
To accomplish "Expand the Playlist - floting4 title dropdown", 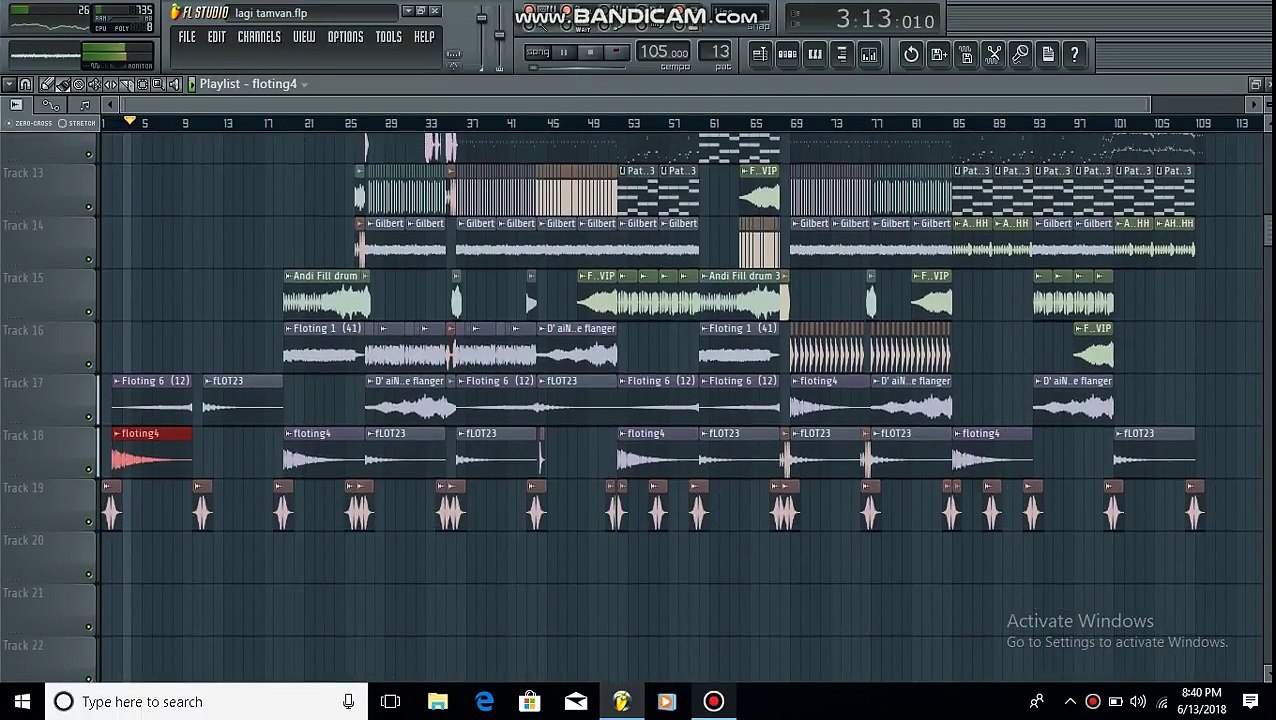I will 304,85.
